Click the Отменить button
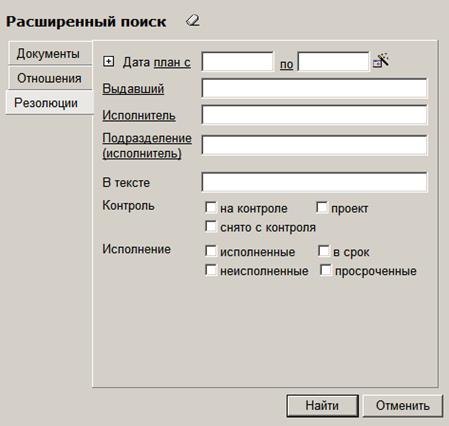 (x=403, y=406)
